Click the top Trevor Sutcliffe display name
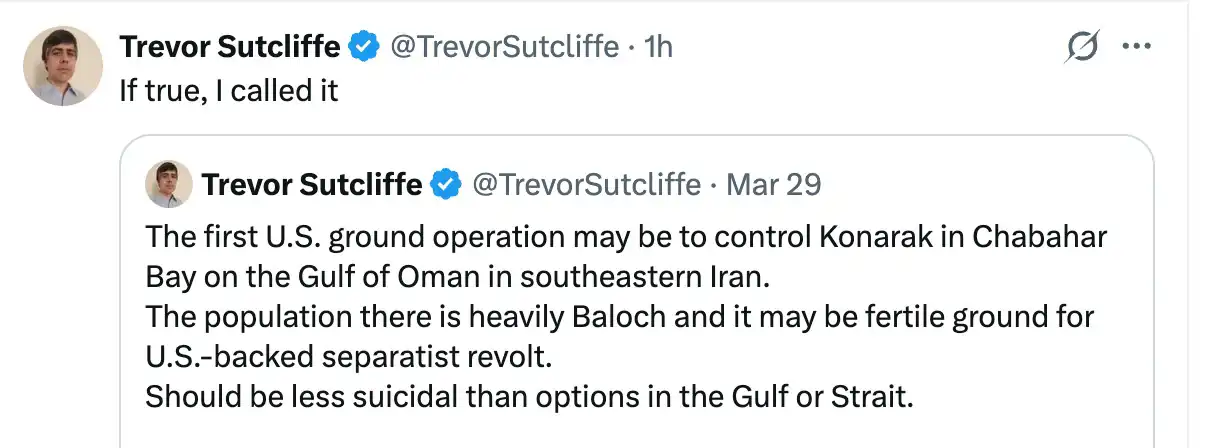 [230, 46]
